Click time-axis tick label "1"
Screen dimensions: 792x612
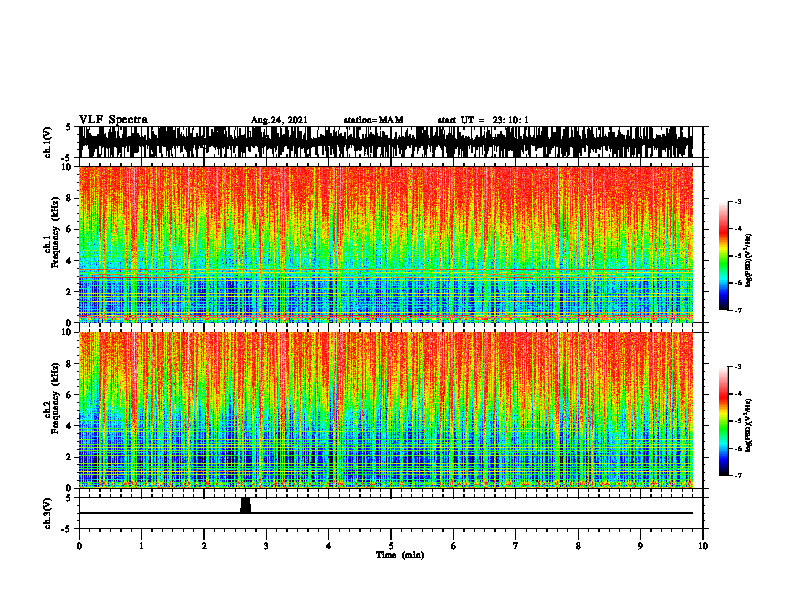(141, 546)
